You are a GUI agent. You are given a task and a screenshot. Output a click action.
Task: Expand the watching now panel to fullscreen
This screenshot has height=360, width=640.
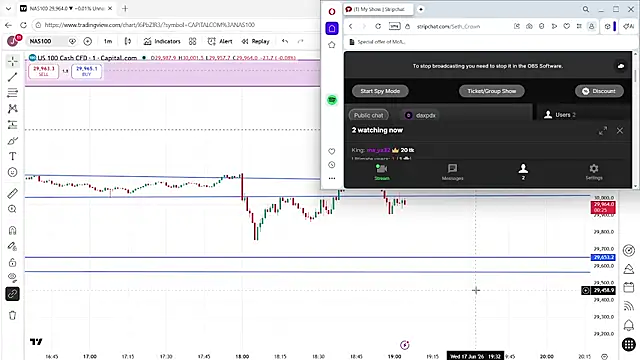click(603, 131)
